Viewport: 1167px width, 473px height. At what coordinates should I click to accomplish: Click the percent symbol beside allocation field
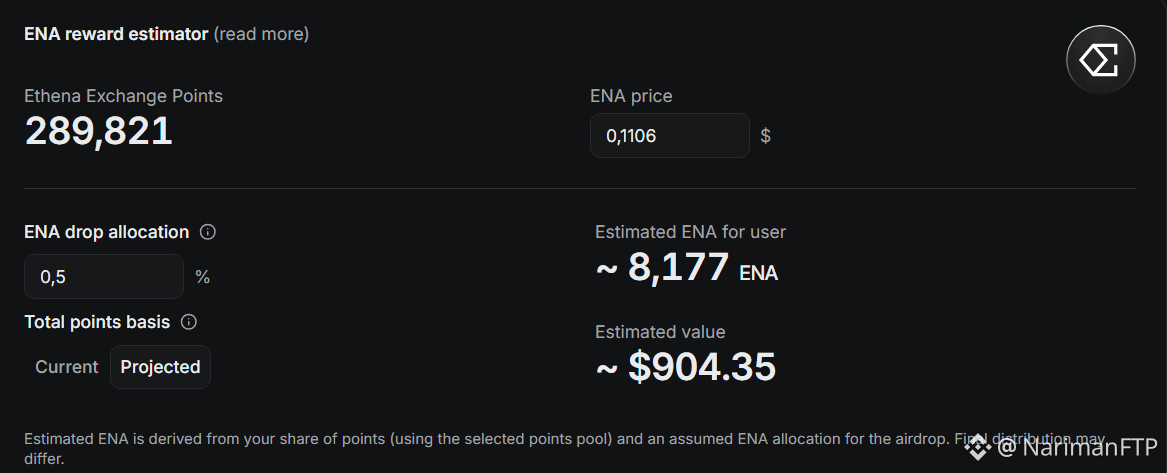(x=202, y=277)
